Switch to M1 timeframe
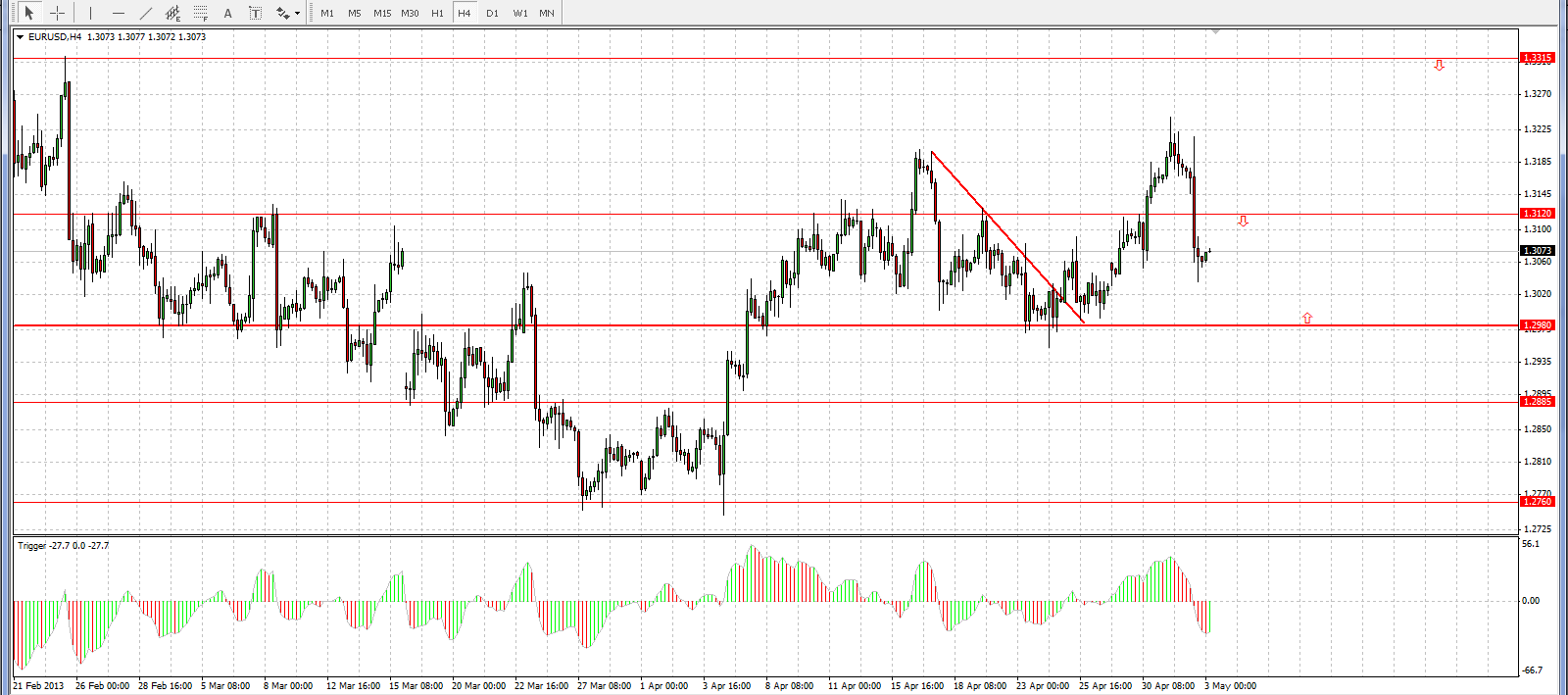Viewport: 1568px width, 695px height. tap(327, 13)
